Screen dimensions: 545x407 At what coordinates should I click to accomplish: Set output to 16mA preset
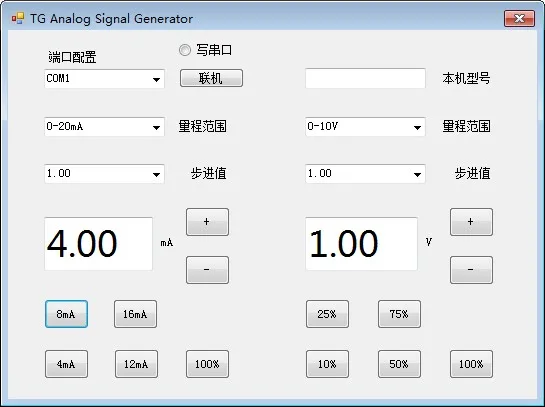[x=136, y=314]
